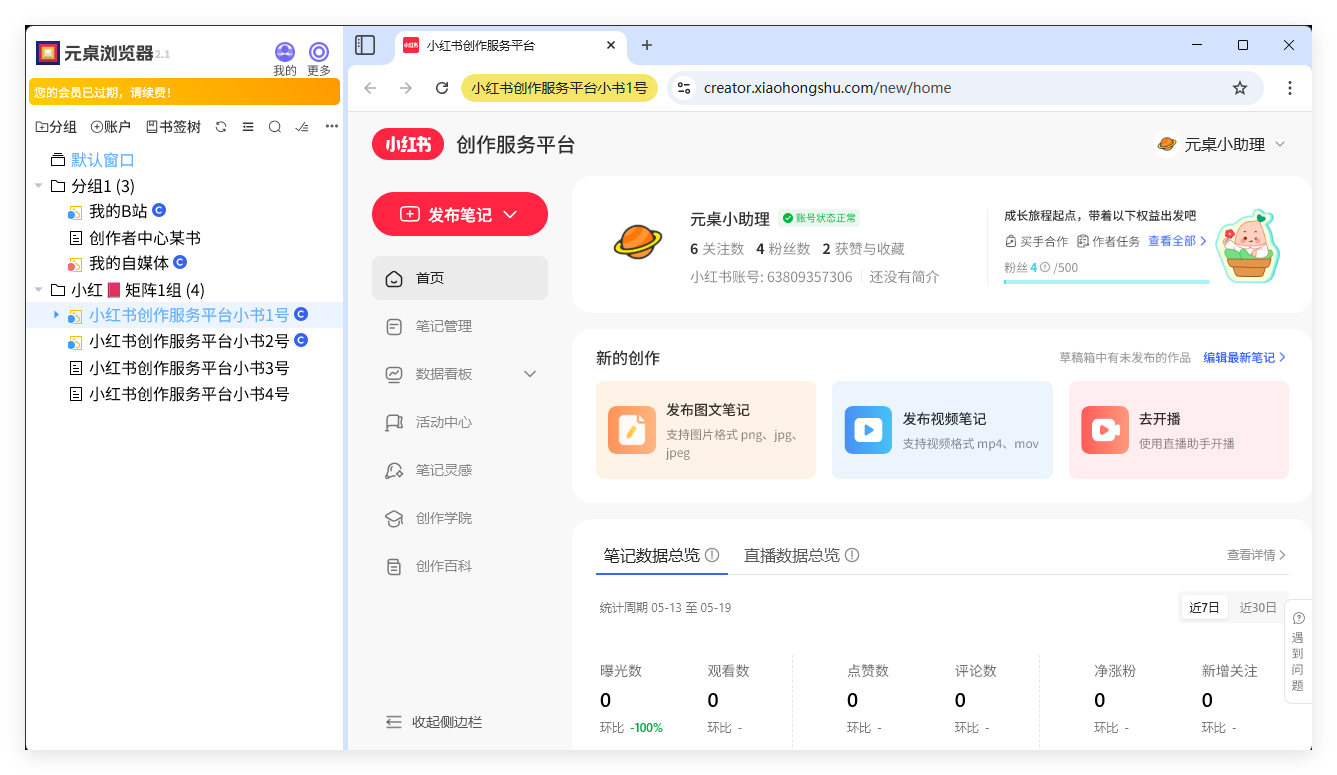Click the site info icon in the address bar
Viewport: 1337px width, 775px height.
pos(684,88)
